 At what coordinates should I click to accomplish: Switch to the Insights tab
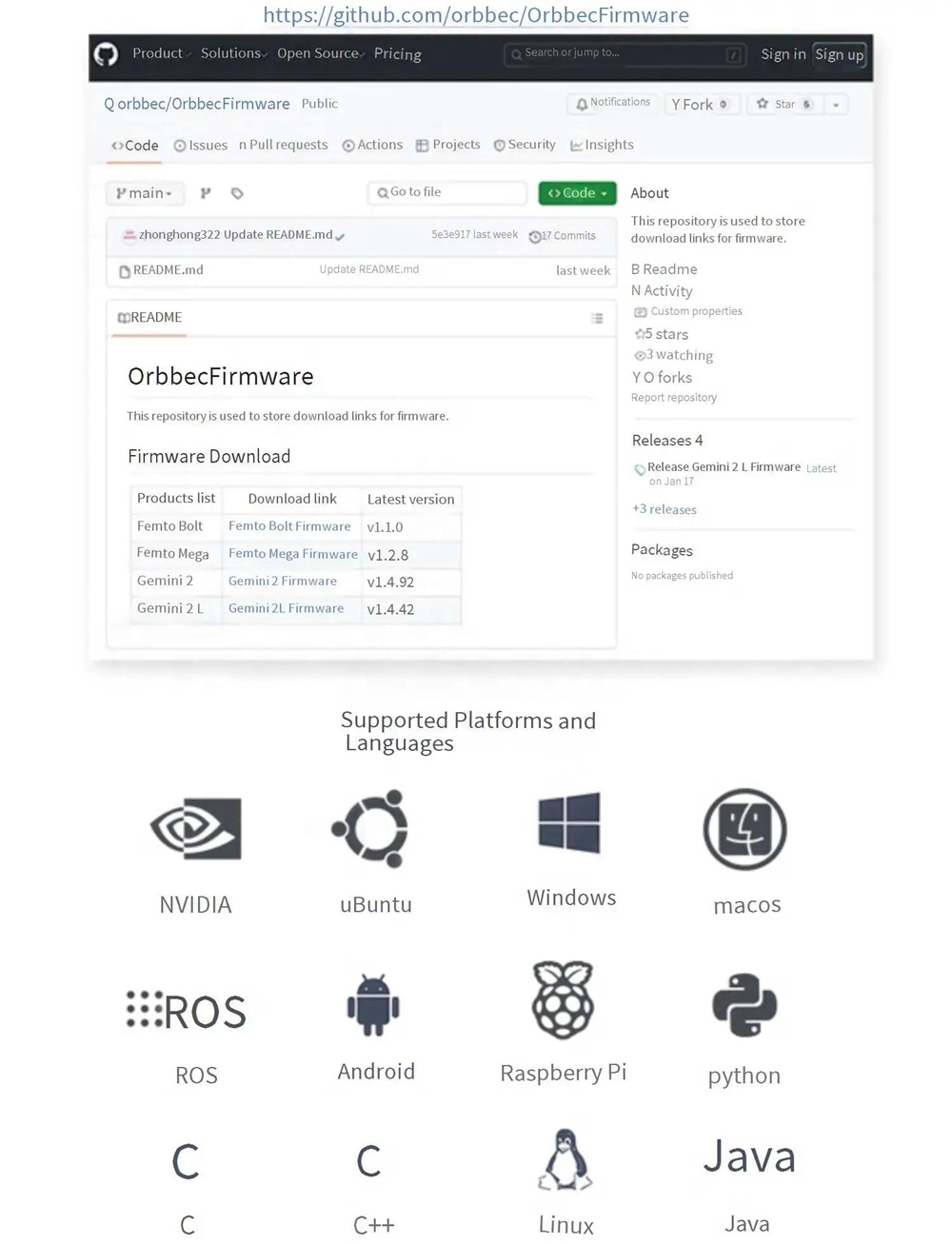pos(602,146)
